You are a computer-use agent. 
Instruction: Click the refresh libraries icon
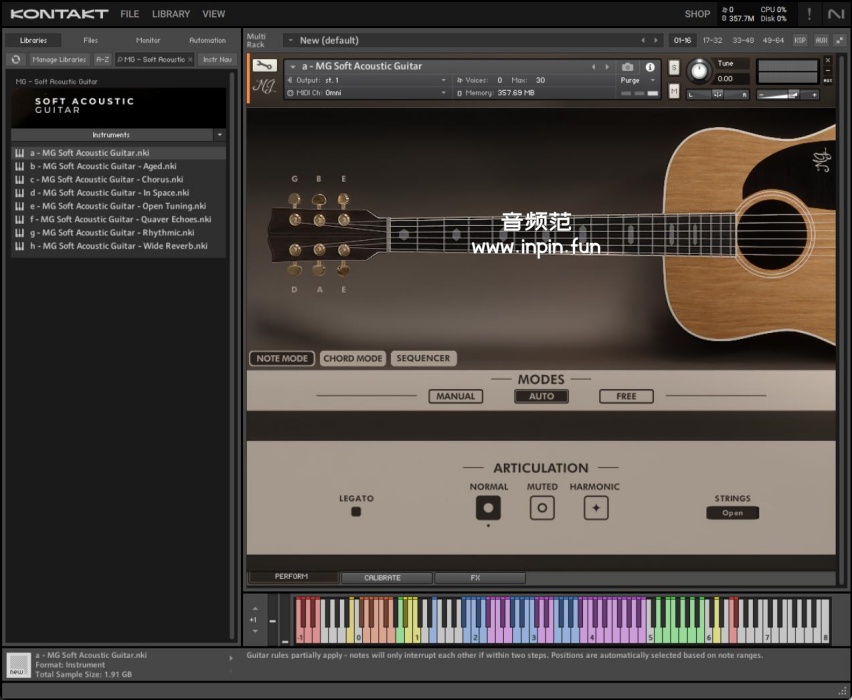[x=16, y=60]
